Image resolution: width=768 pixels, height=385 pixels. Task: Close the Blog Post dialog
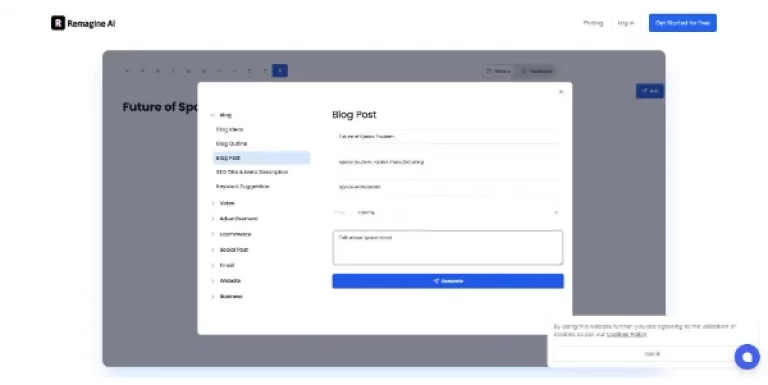(x=561, y=92)
